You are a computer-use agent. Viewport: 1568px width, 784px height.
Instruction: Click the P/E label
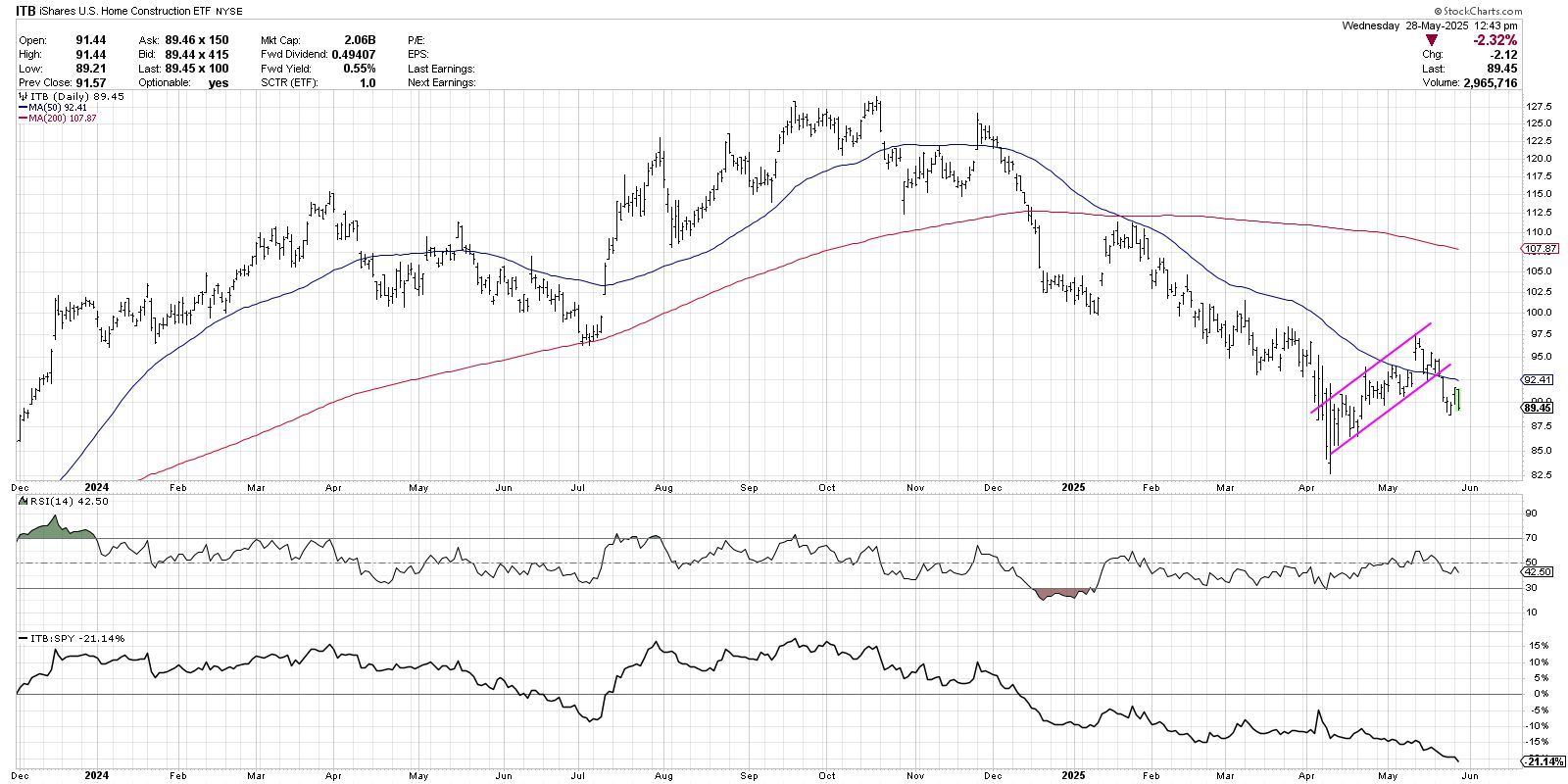(416, 40)
